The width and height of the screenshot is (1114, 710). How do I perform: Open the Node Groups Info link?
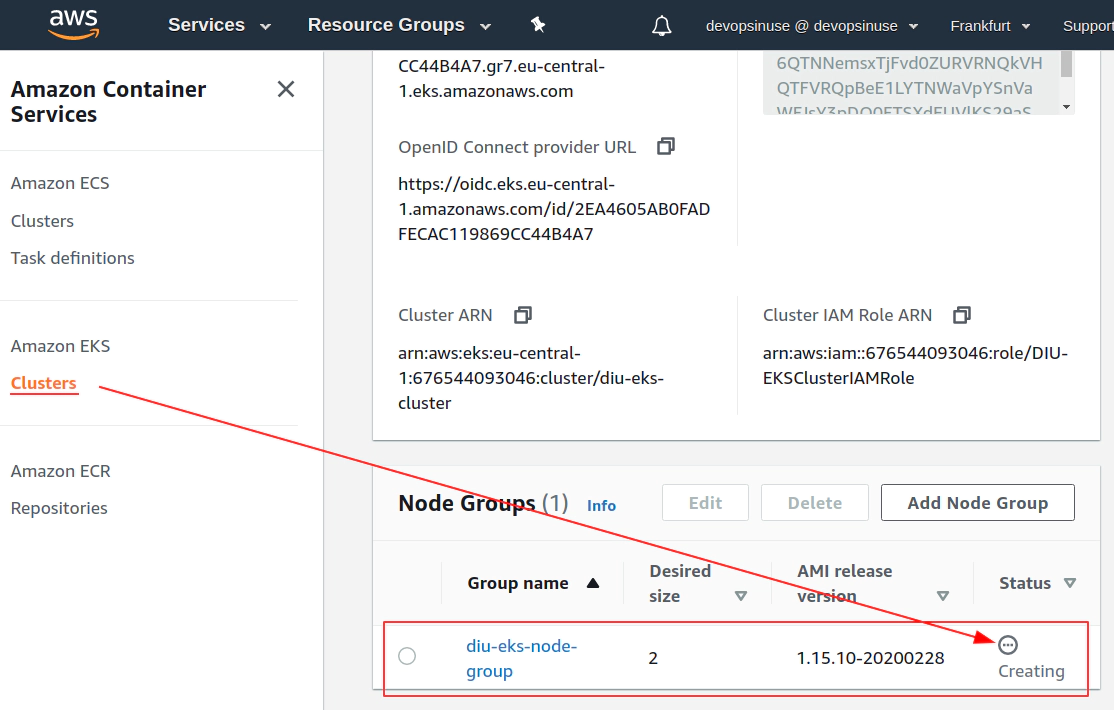[x=601, y=505]
